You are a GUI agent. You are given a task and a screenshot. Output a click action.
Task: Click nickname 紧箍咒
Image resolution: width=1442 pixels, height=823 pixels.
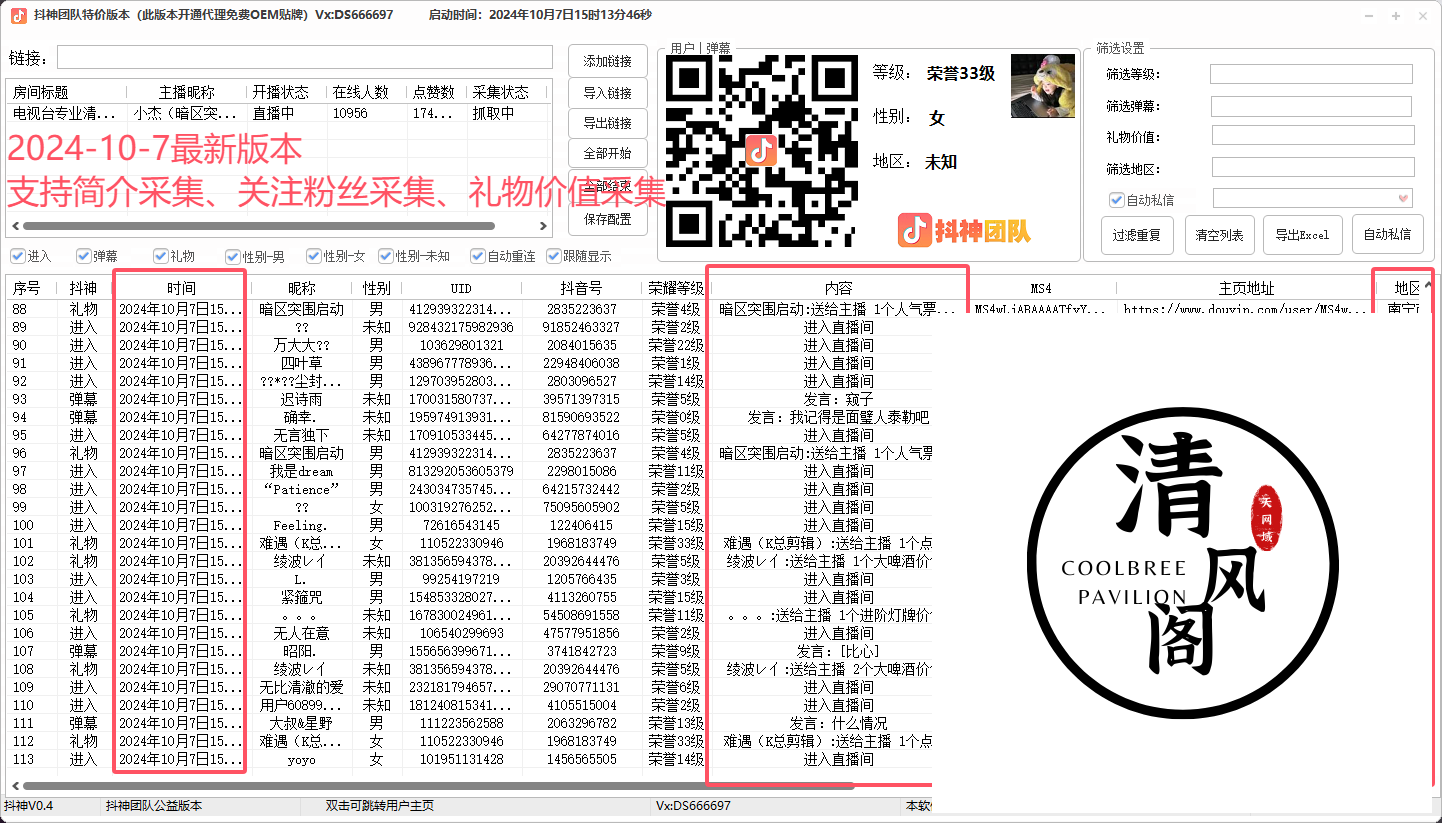(301, 597)
